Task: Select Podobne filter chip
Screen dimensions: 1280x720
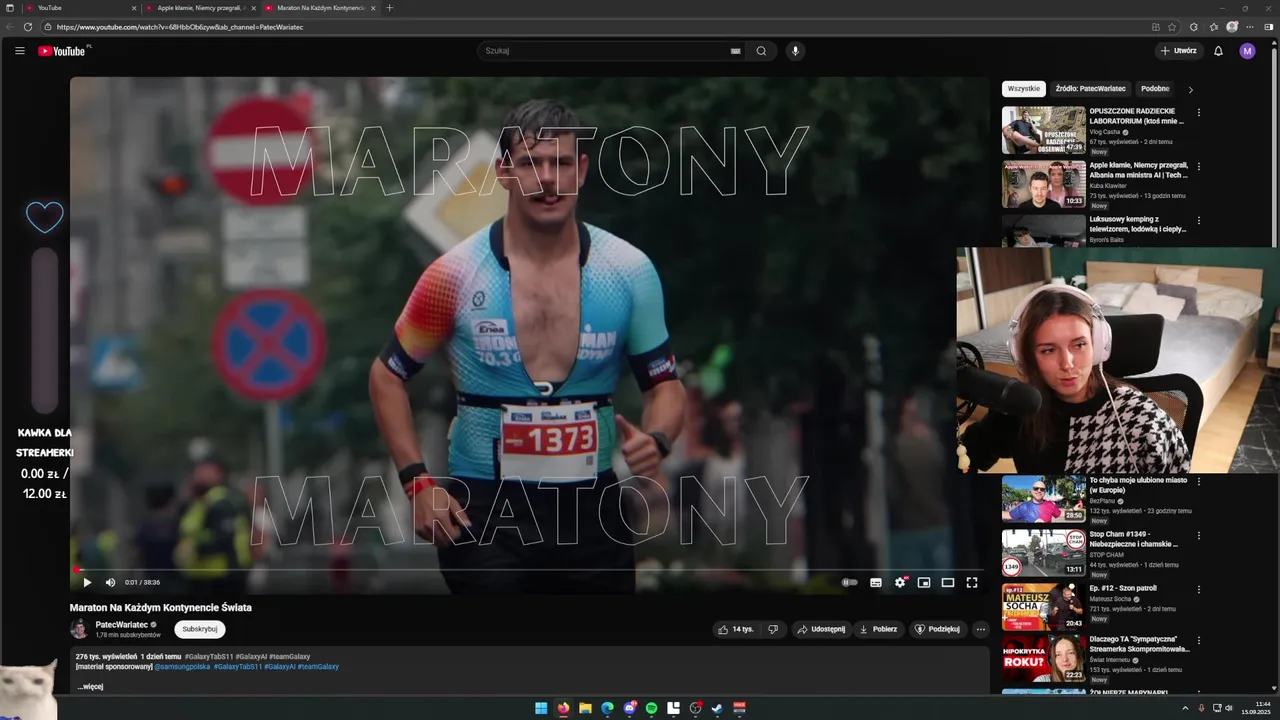Action: coord(1155,89)
